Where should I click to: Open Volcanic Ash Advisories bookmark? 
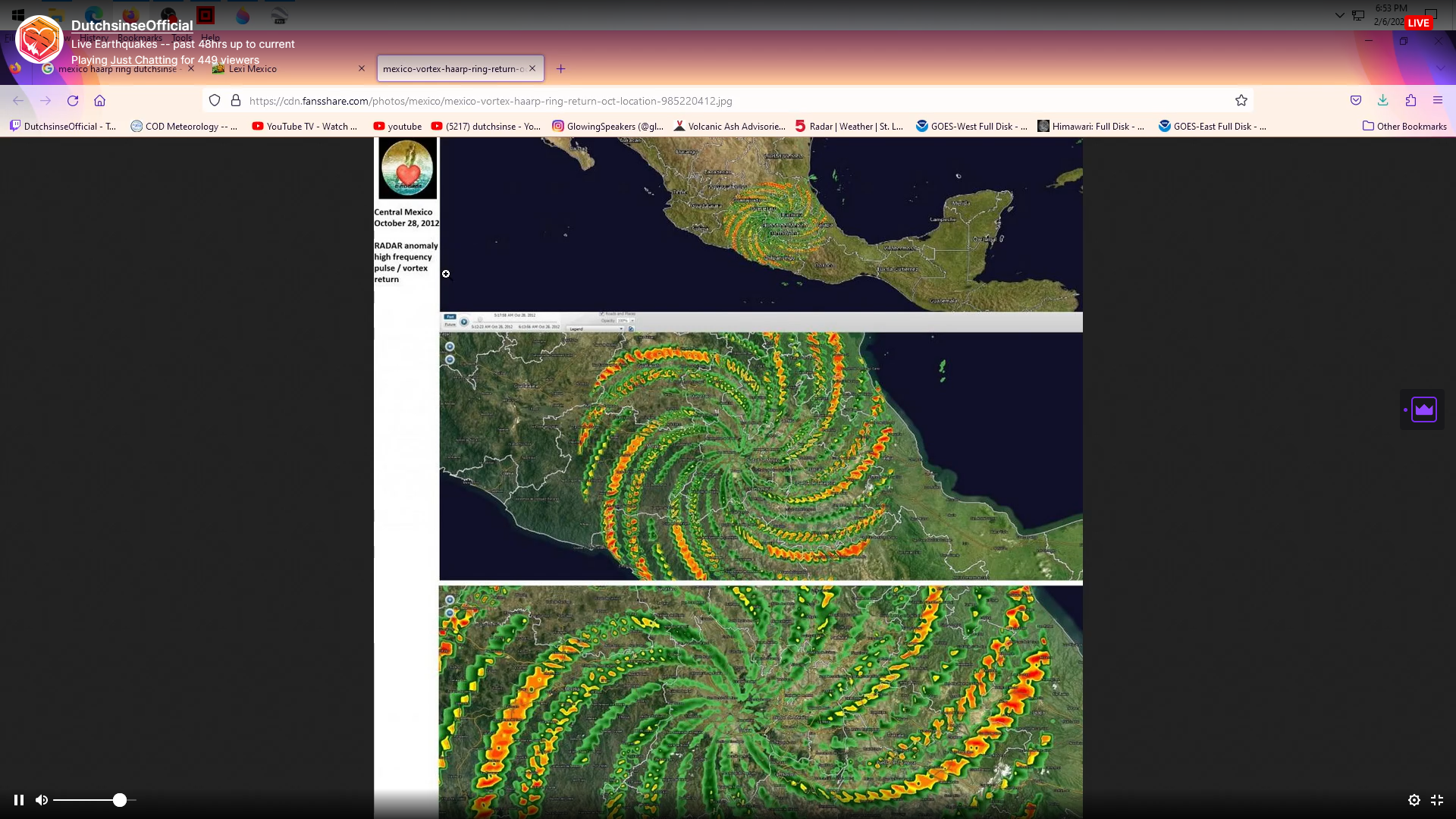[730, 127]
